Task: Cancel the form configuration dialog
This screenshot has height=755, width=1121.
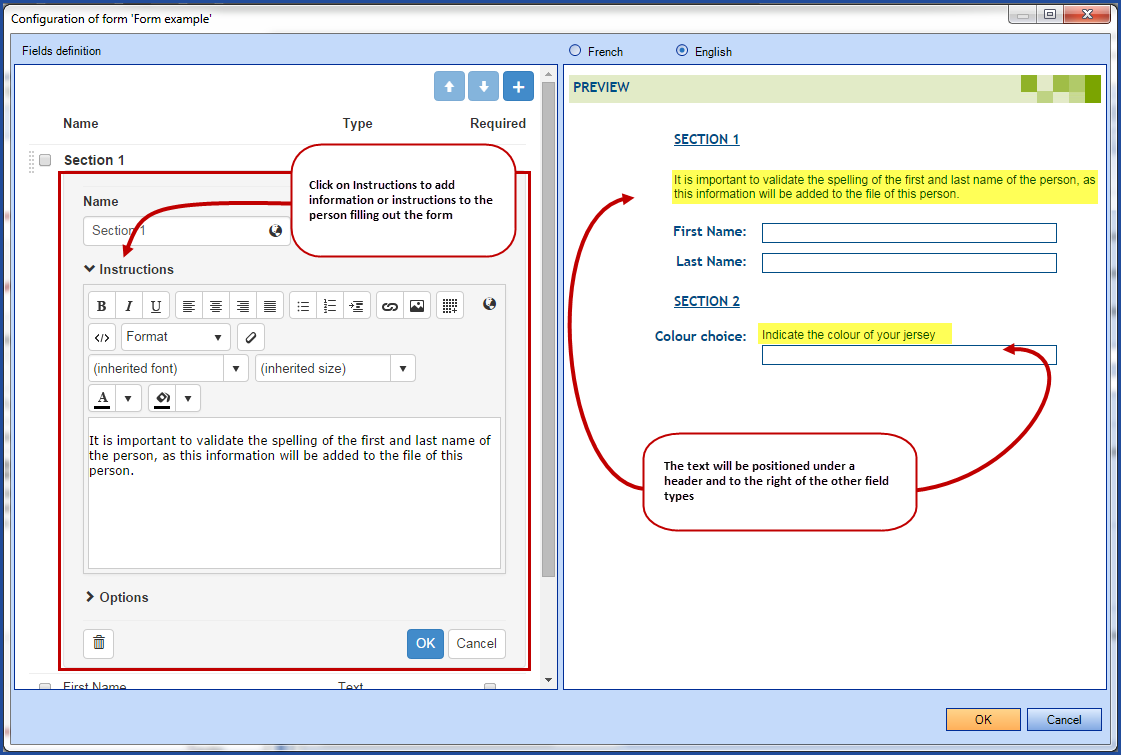Action: click(x=1063, y=719)
